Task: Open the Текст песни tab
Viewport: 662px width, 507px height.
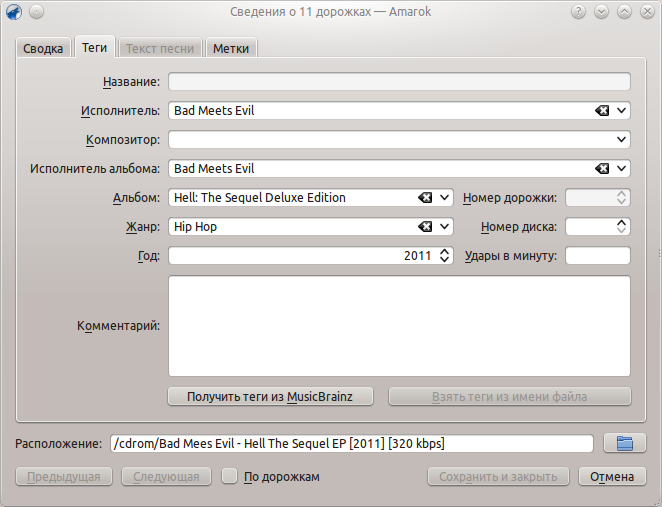Action: tap(160, 48)
